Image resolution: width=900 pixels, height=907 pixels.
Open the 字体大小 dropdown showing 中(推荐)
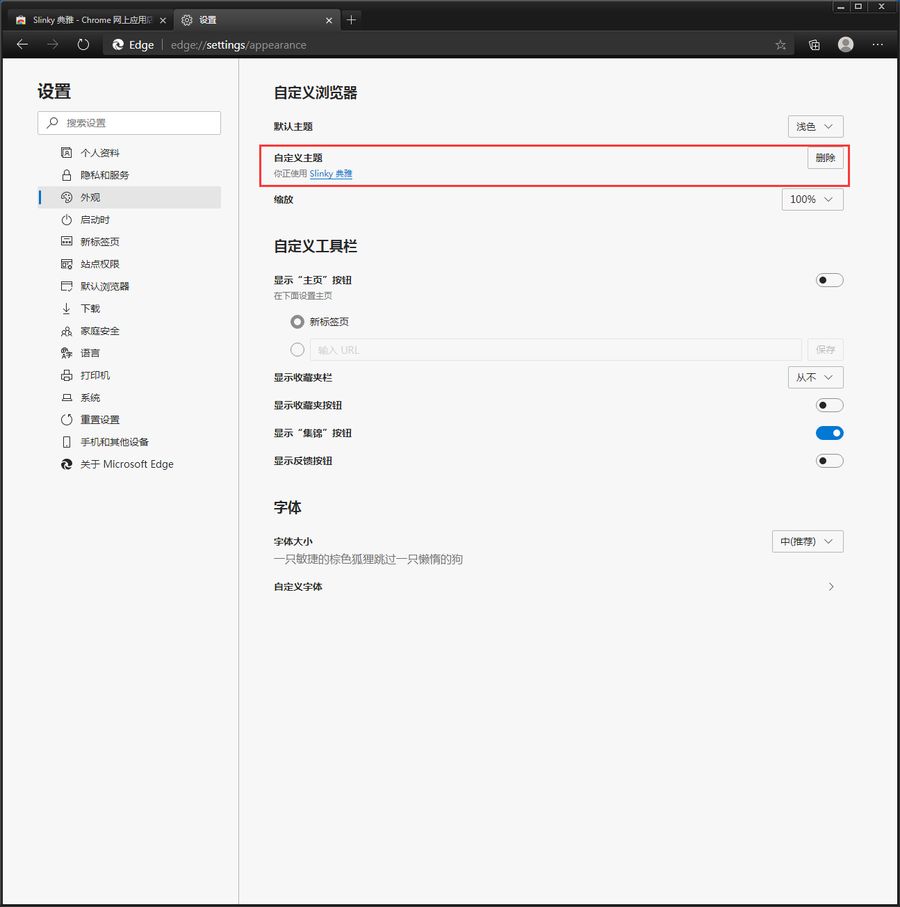807,542
